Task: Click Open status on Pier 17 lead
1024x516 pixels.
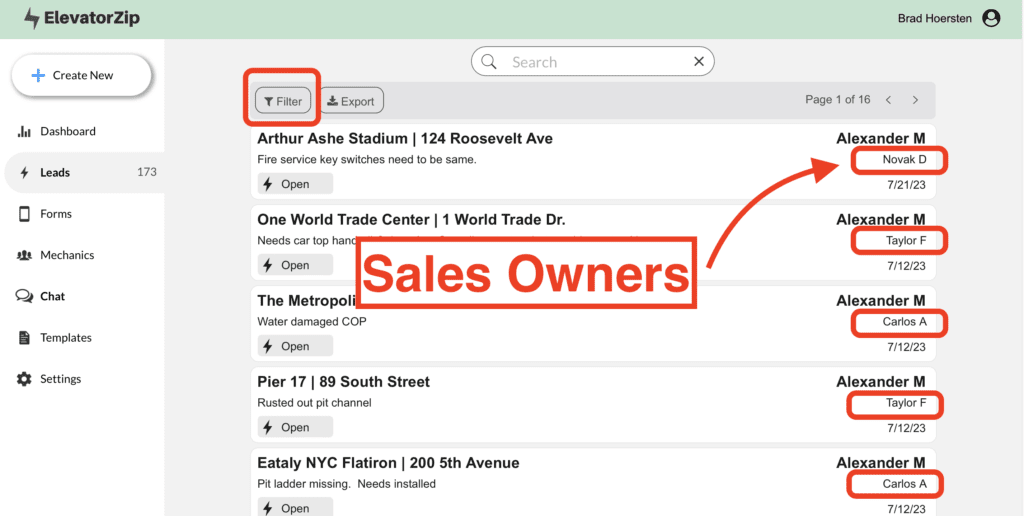Action: click(295, 427)
